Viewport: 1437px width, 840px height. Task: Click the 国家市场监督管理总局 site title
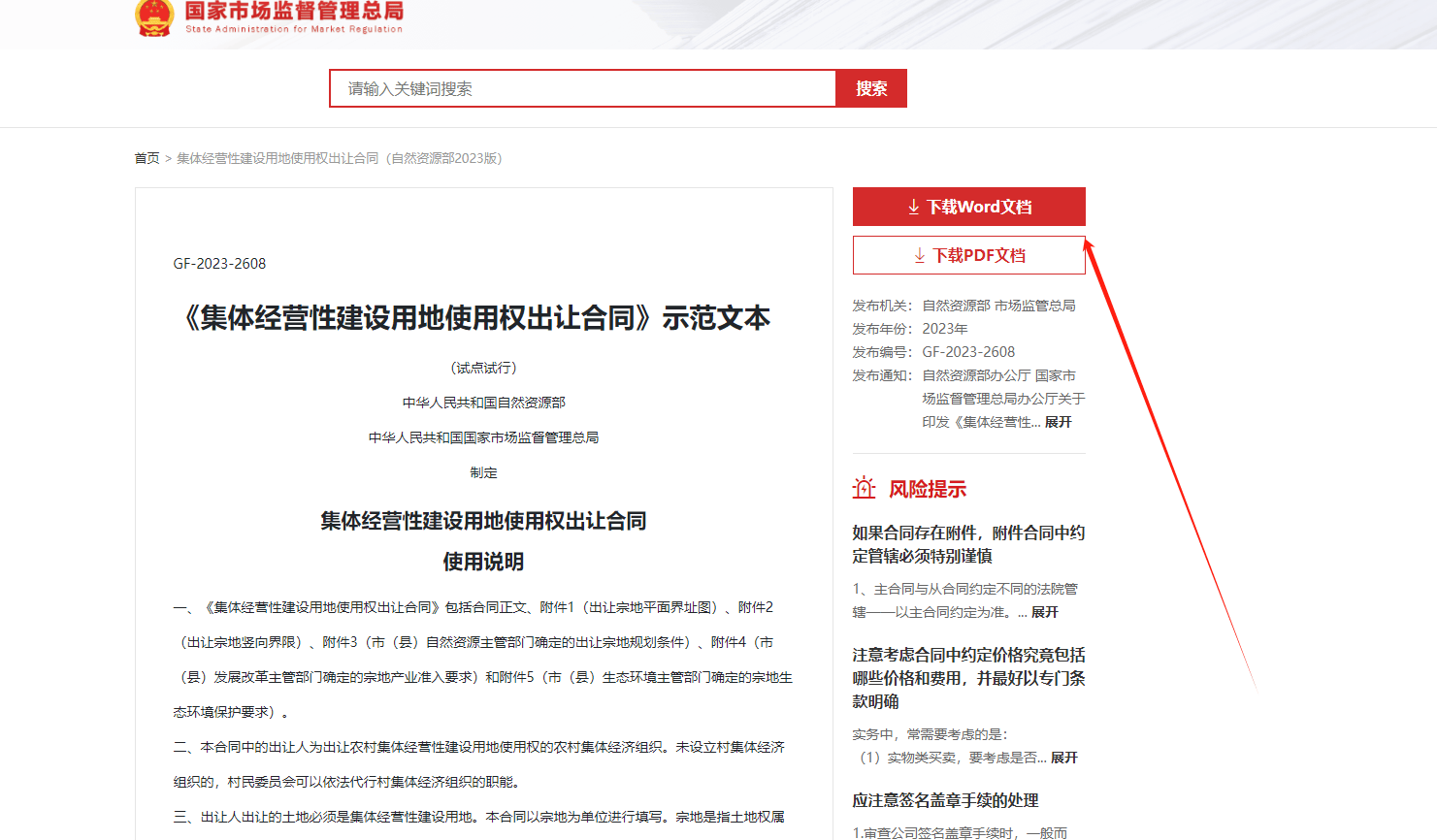pyautogui.click(x=294, y=12)
